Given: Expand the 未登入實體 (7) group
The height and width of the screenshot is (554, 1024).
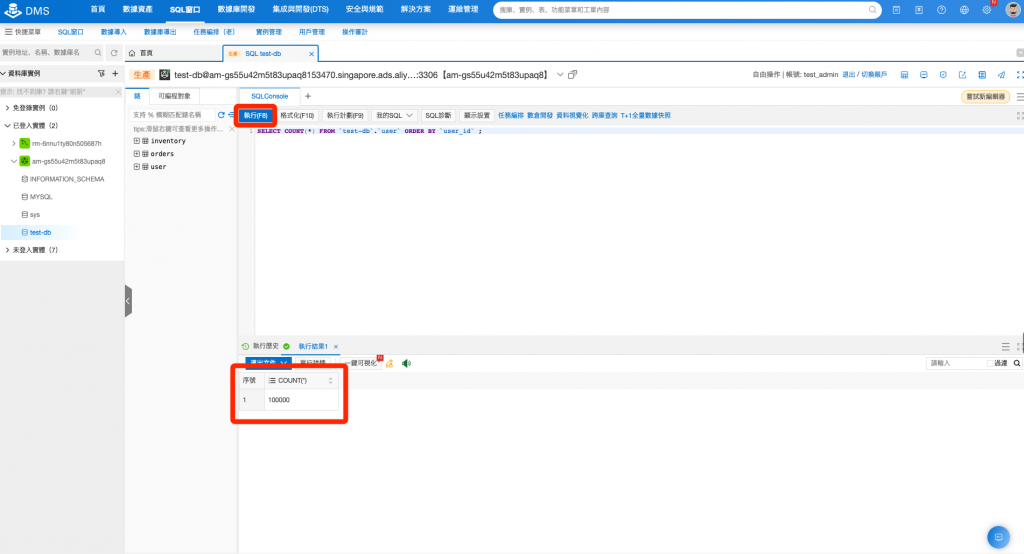Looking at the screenshot, I should [x=7, y=250].
